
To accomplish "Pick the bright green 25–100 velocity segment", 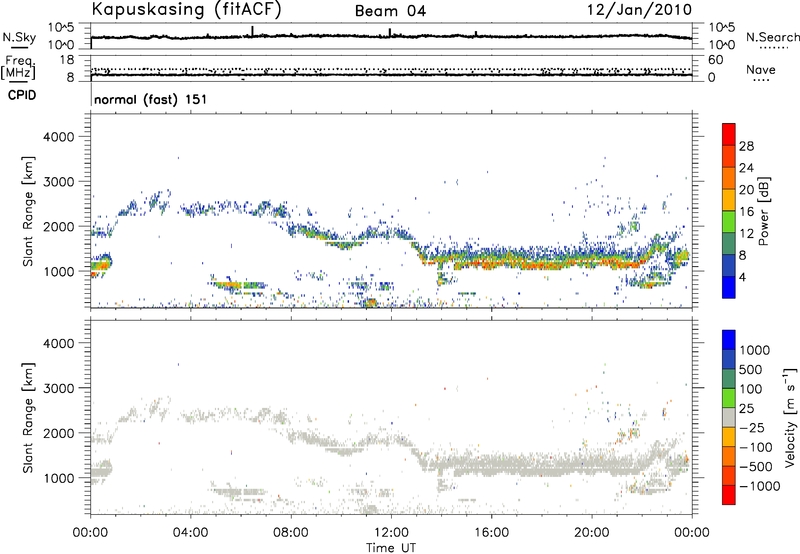I will point(729,398).
